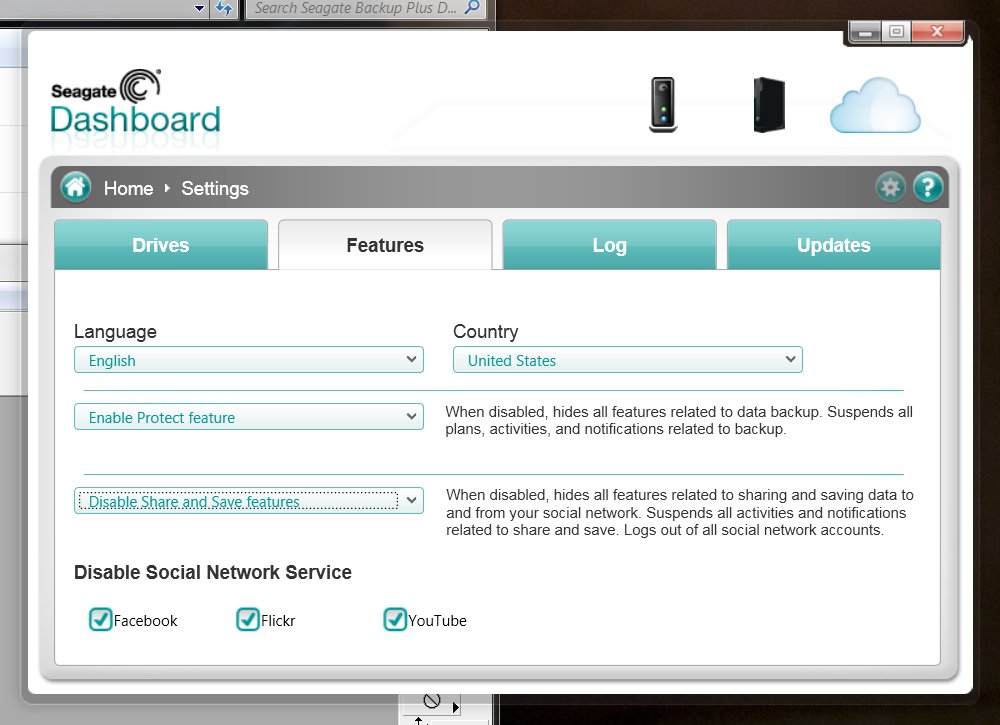Click the refresh arrows in Explorer window
Viewport: 1000px width, 725px height.
(224, 8)
